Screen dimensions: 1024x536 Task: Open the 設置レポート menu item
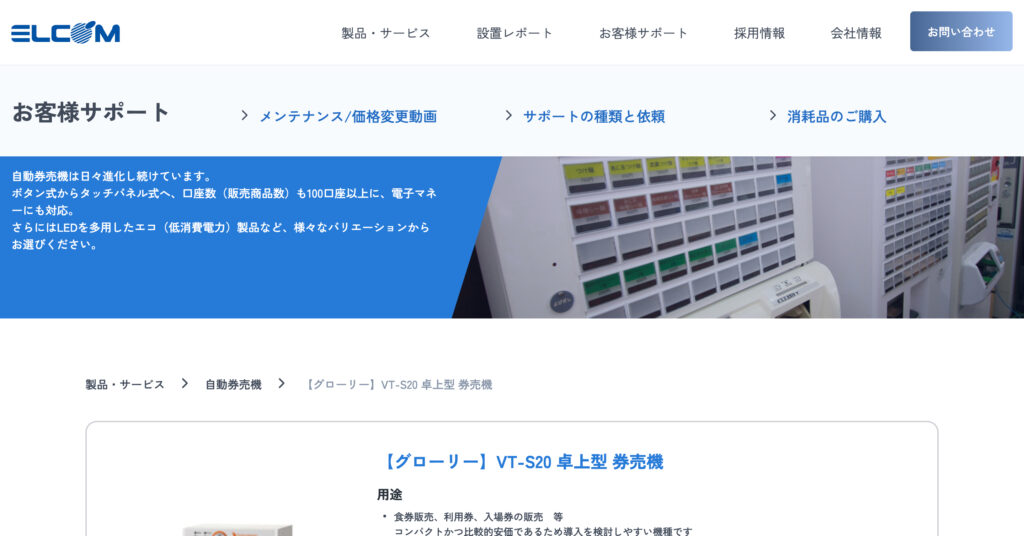coord(515,33)
